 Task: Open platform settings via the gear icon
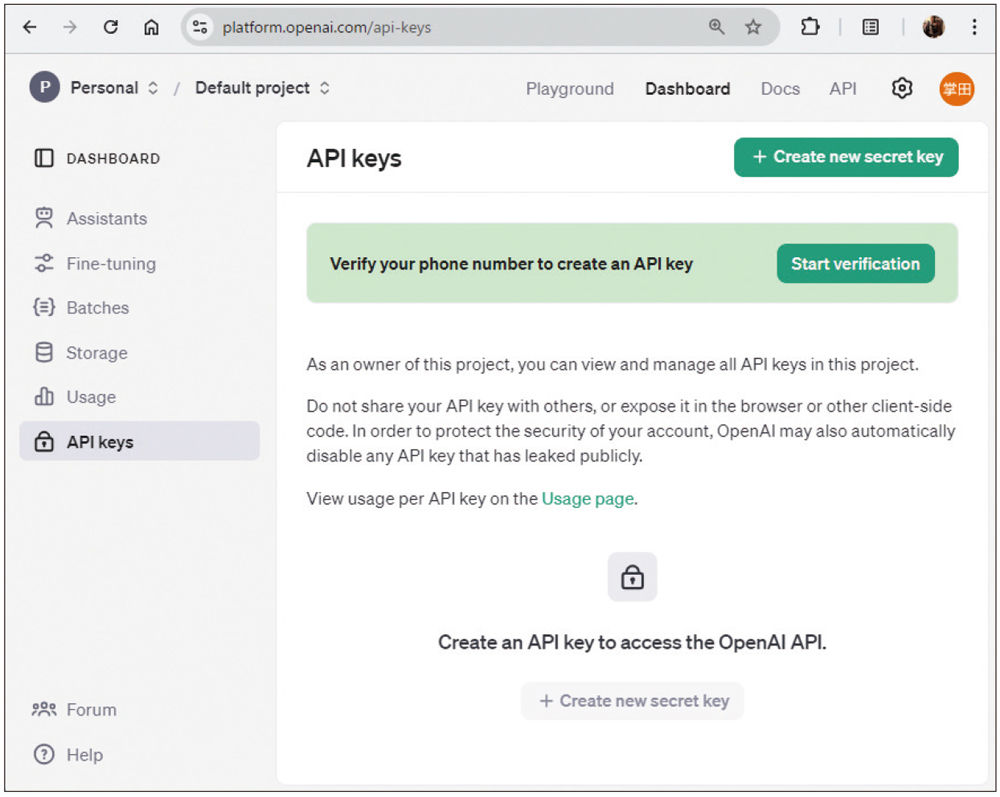point(902,88)
